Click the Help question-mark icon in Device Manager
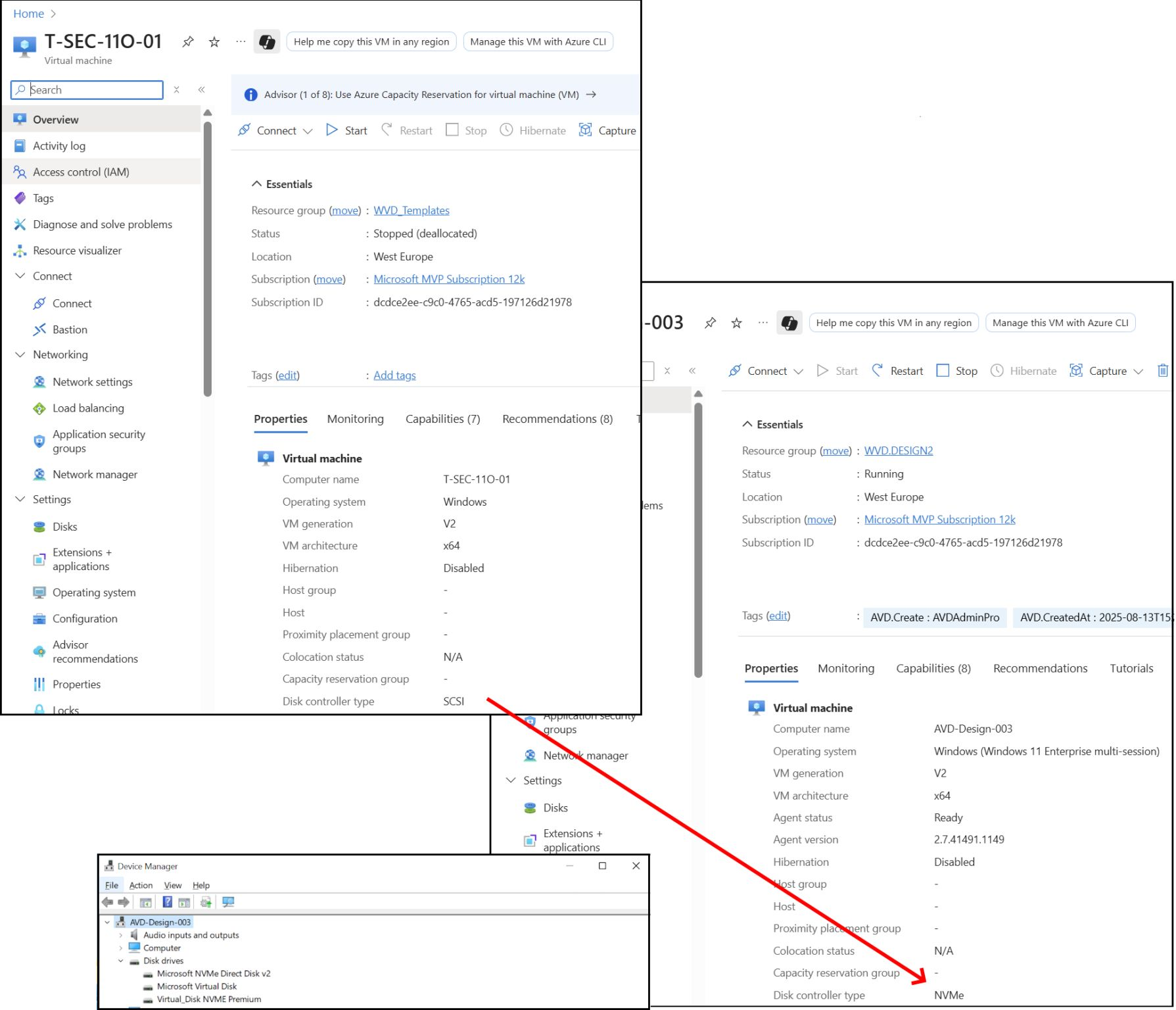1176x1010 pixels. (x=168, y=902)
